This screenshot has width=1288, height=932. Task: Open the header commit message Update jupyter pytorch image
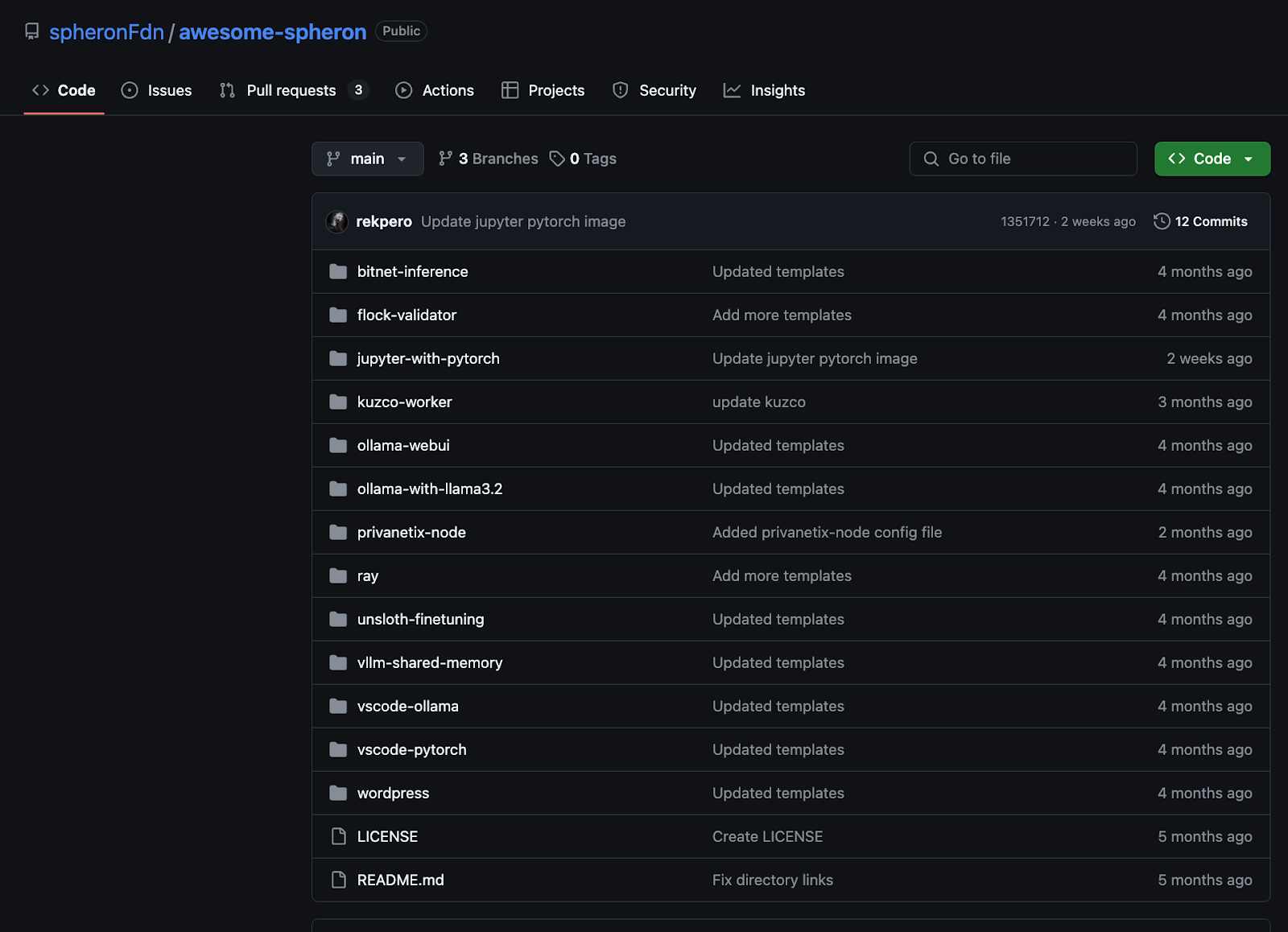tap(523, 221)
